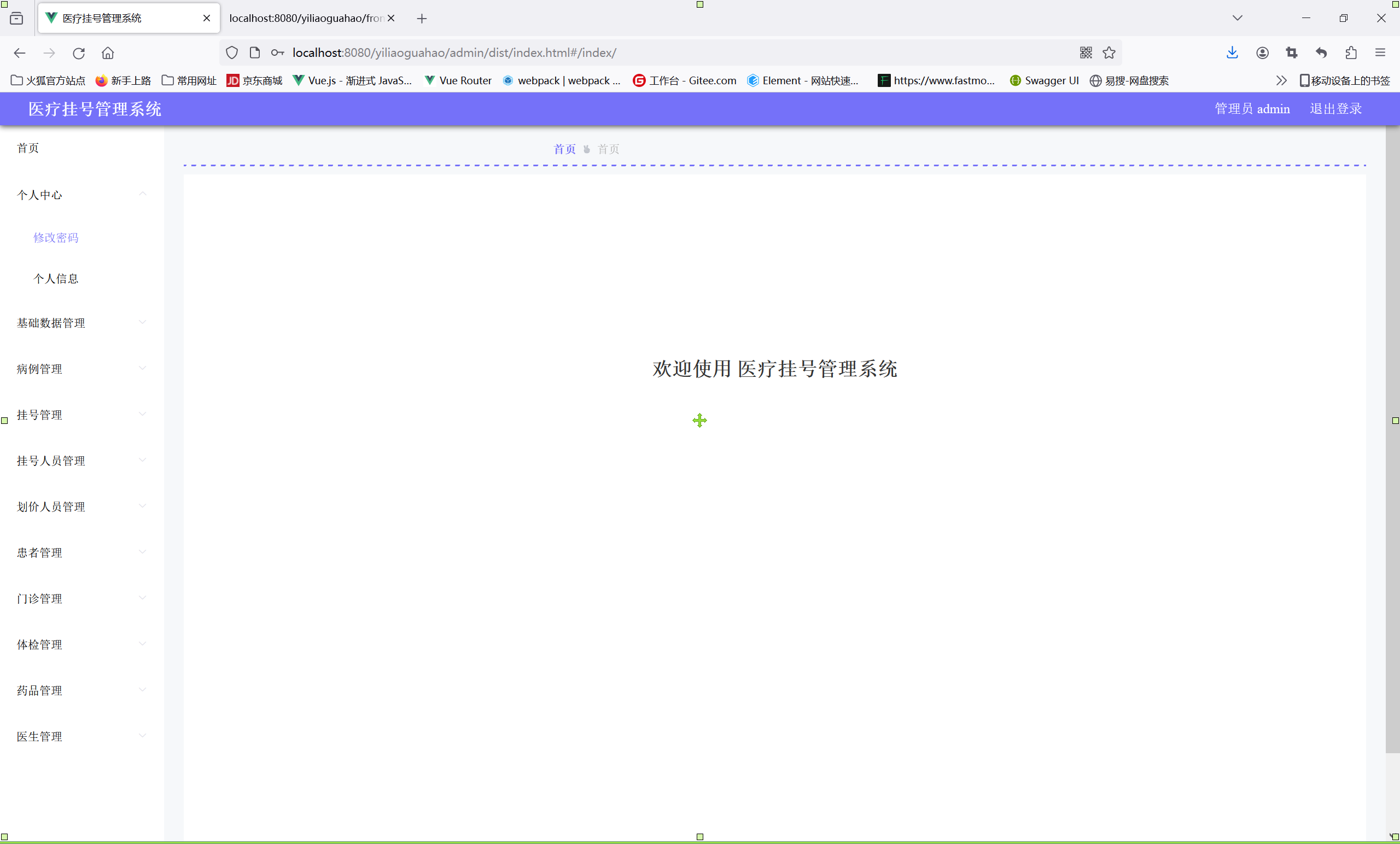Screen dimensions: 1400x844
Task: Bookmark page with star icon
Action: tap(1109, 53)
